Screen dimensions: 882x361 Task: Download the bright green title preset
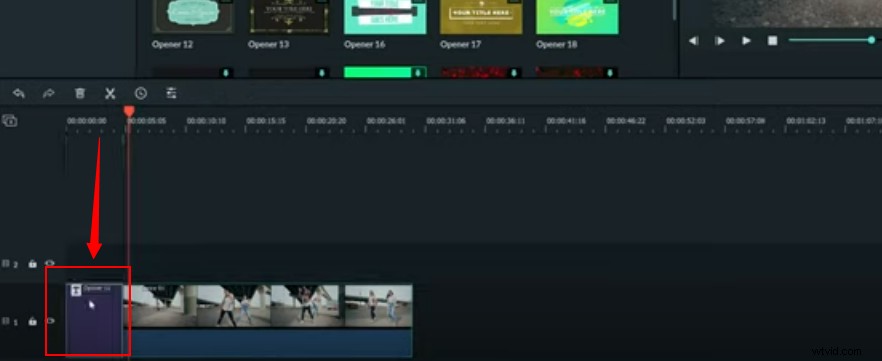pyautogui.click(x=418, y=73)
